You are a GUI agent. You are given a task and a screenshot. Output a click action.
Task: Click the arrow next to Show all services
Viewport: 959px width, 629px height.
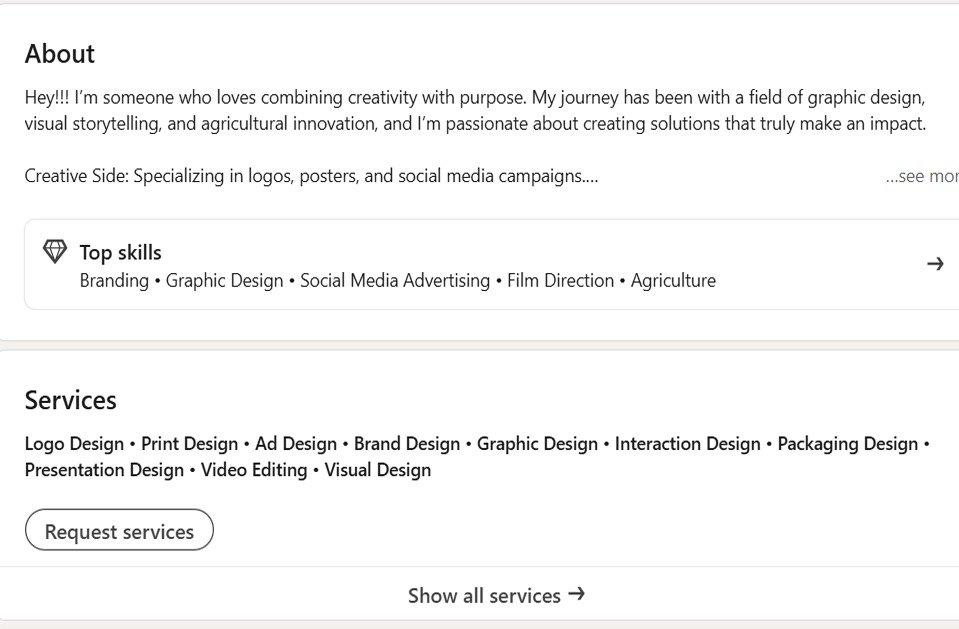576,594
